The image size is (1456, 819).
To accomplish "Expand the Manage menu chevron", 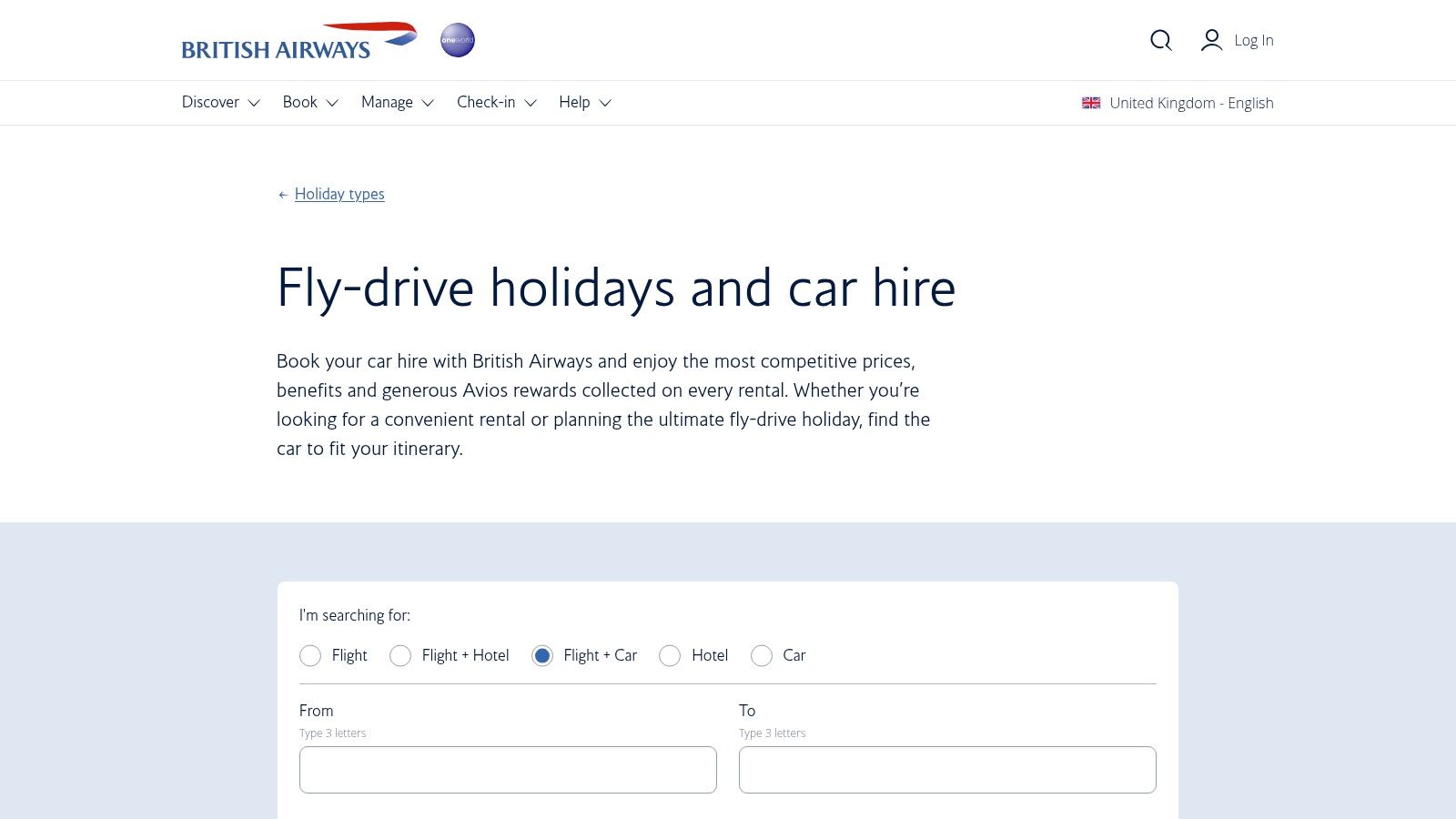I will tap(428, 103).
